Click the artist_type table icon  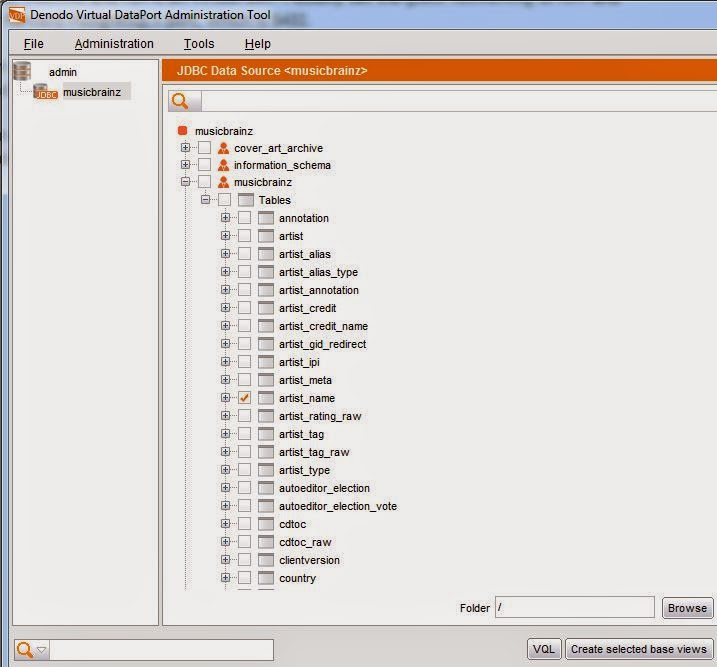coord(266,470)
